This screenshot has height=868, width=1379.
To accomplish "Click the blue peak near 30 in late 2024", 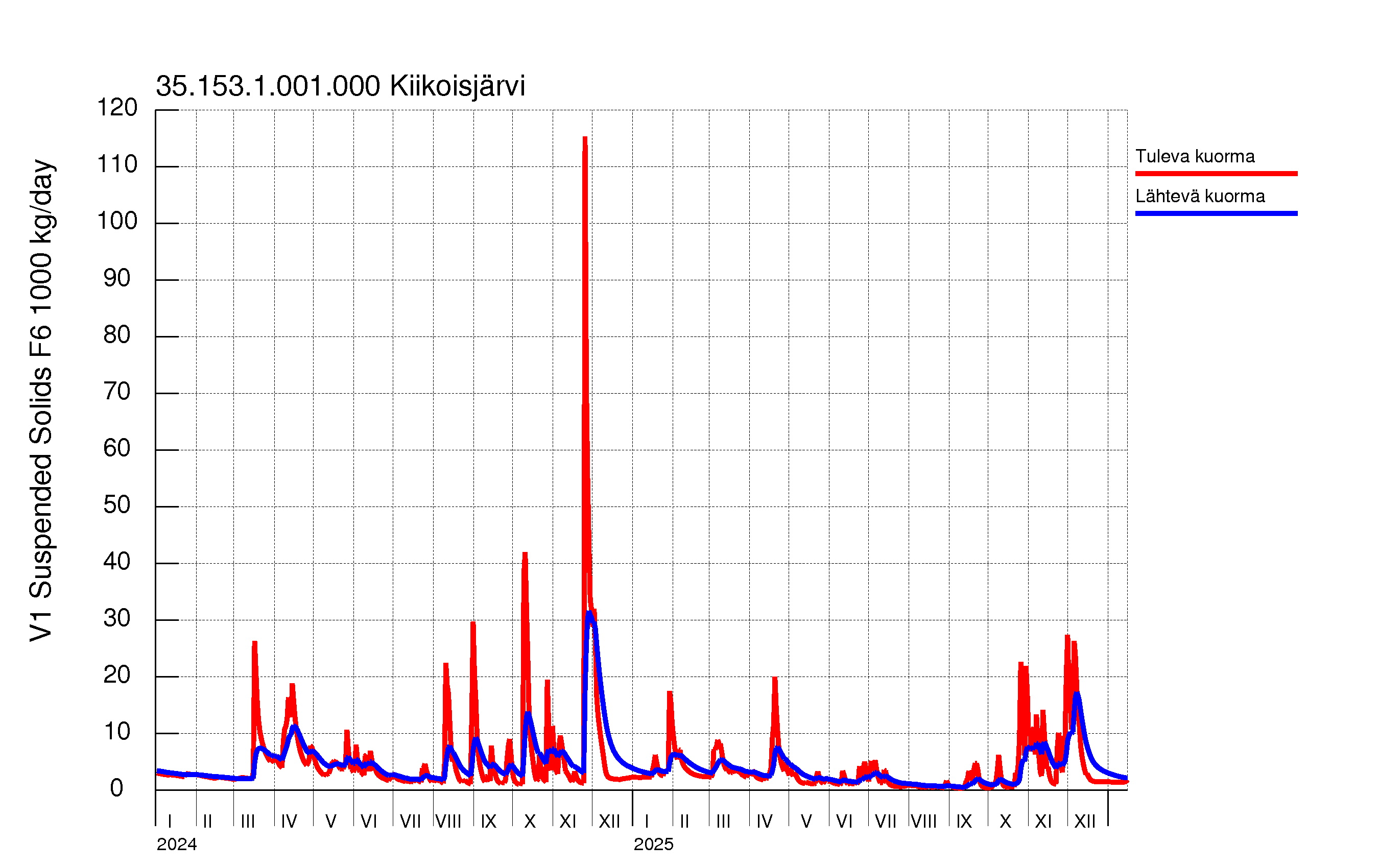I will [589, 615].
